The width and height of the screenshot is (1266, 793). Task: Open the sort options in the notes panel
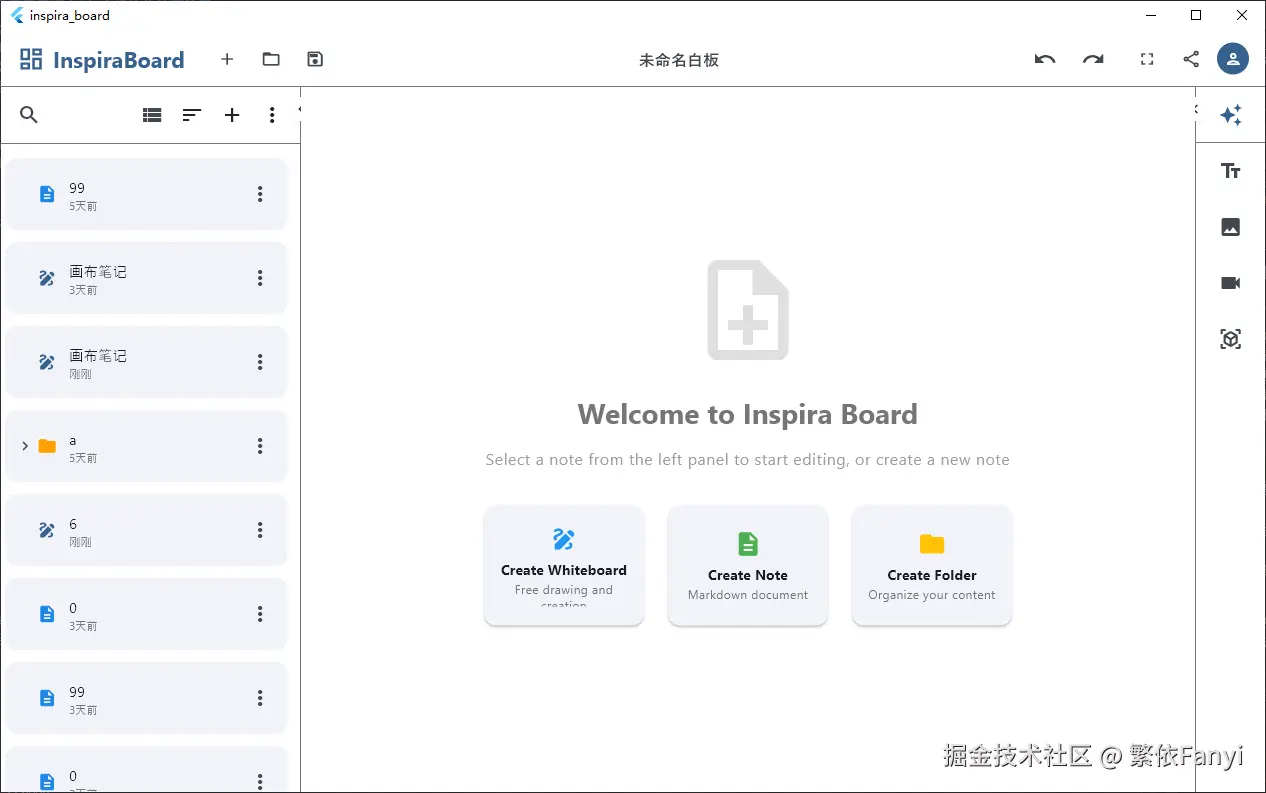pos(192,115)
